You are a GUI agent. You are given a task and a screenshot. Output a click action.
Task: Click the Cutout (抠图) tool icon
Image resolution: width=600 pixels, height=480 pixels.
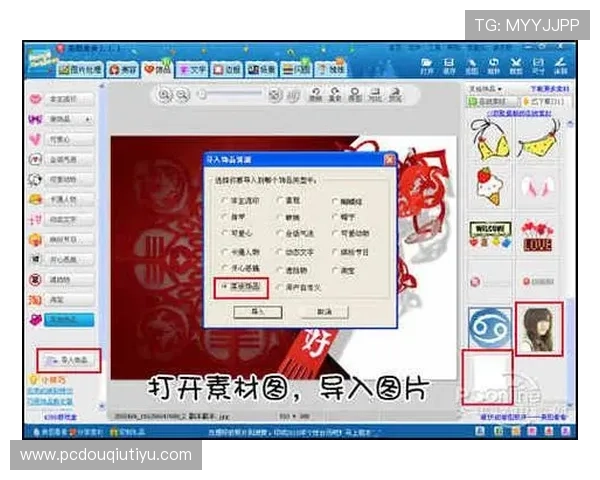471,66
